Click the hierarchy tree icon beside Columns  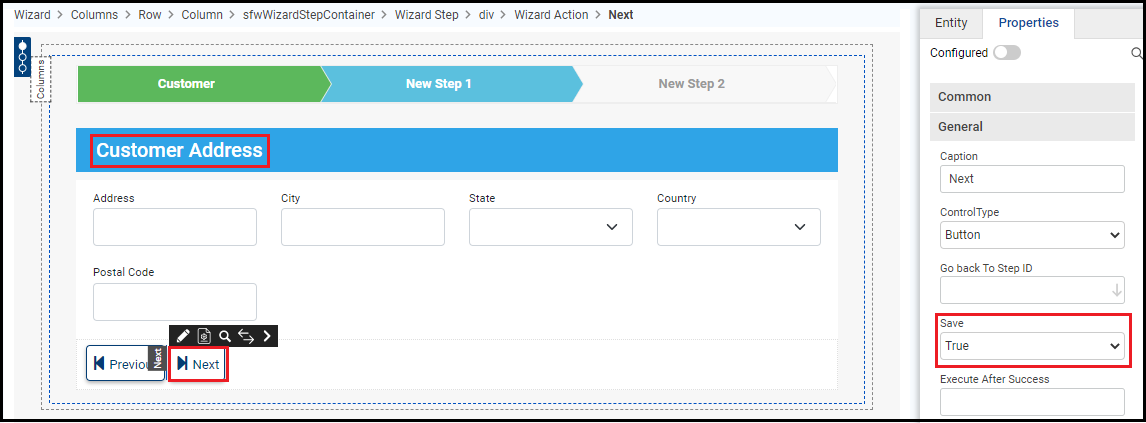coord(22,57)
